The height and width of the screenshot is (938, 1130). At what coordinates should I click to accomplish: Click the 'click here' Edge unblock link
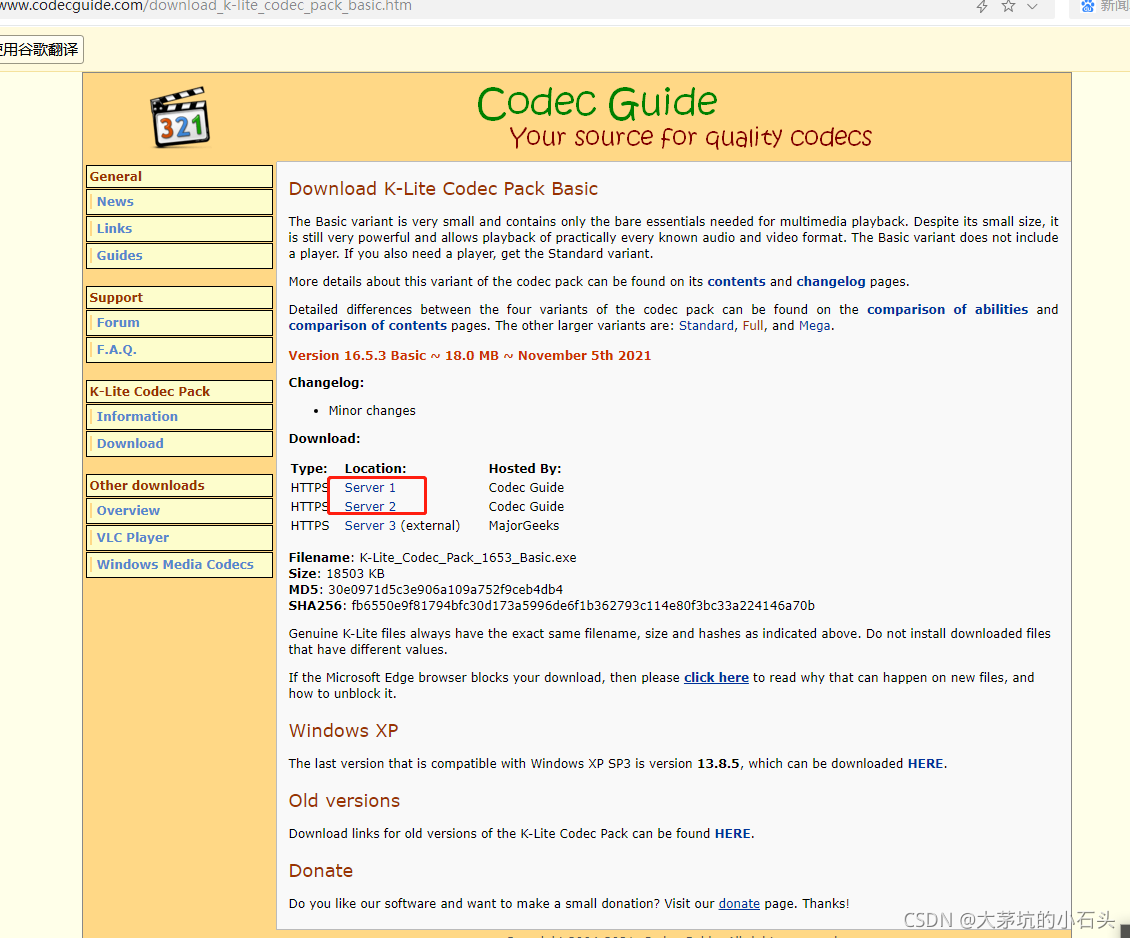coord(716,678)
